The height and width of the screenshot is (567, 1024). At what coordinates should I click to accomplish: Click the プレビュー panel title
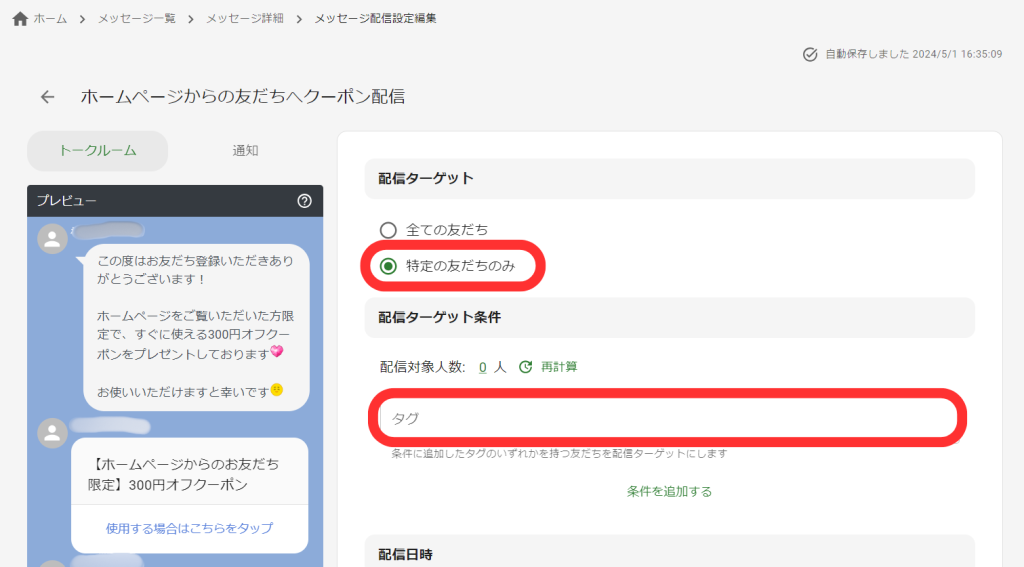click(67, 201)
